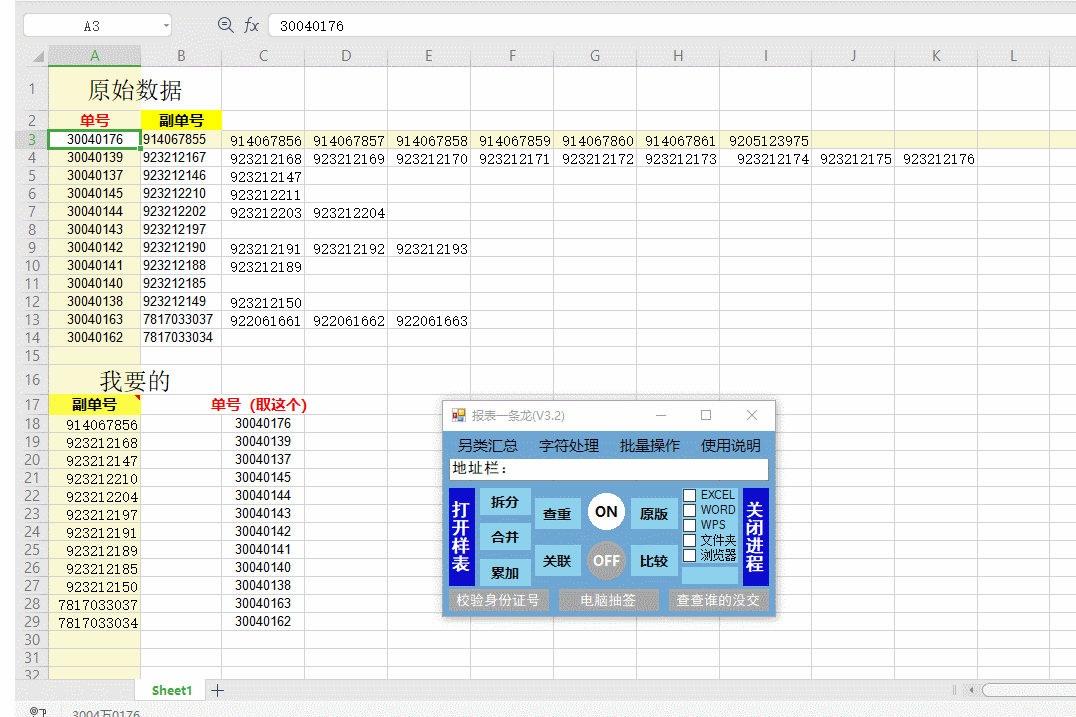1076x717 pixels.
Task: Click the 地址栏 input field
Action: click(609, 469)
